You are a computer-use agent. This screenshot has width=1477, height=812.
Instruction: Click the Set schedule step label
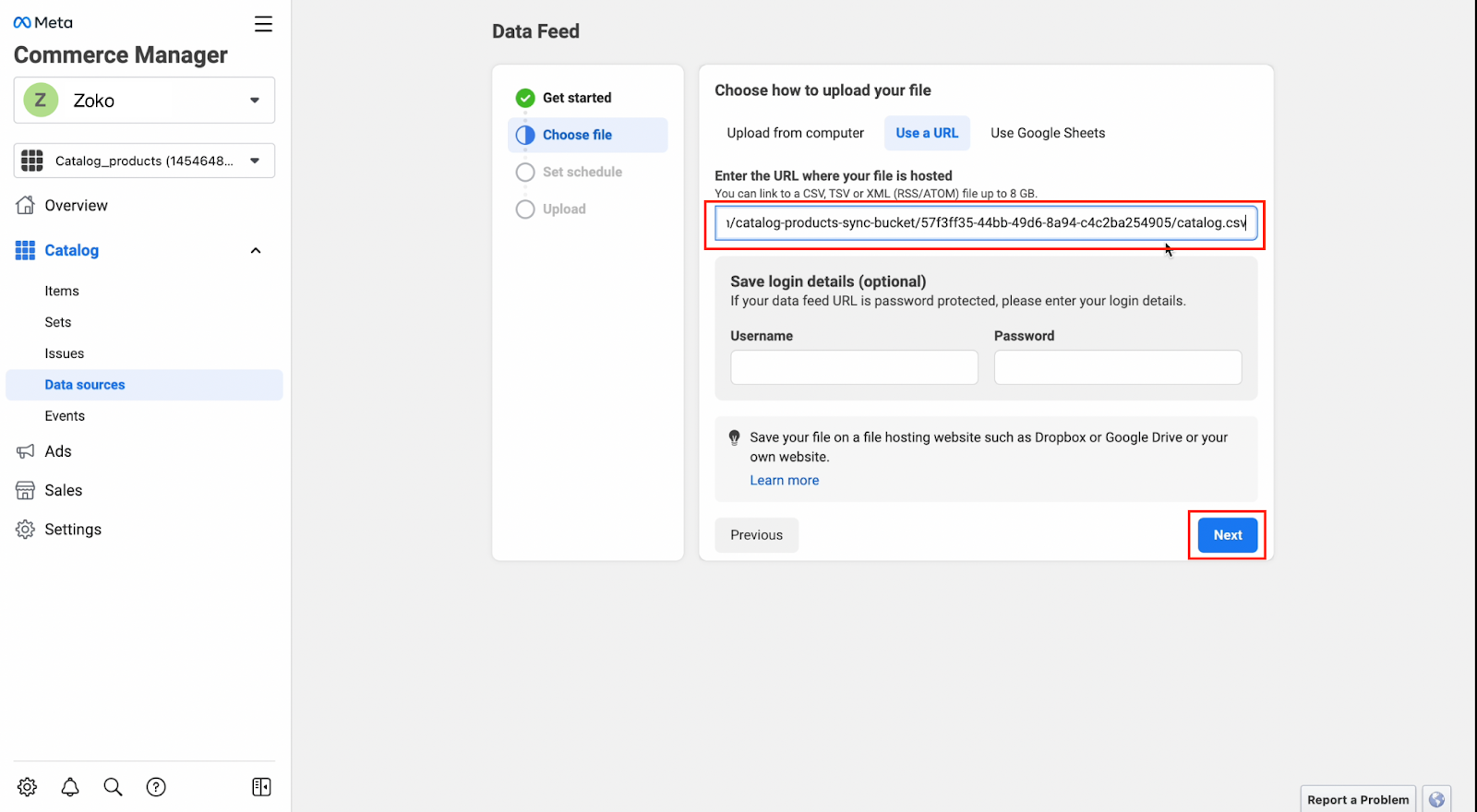582,172
